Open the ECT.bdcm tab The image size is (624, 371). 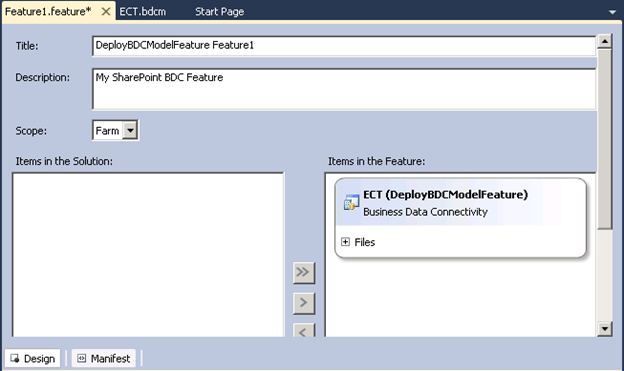(142, 12)
